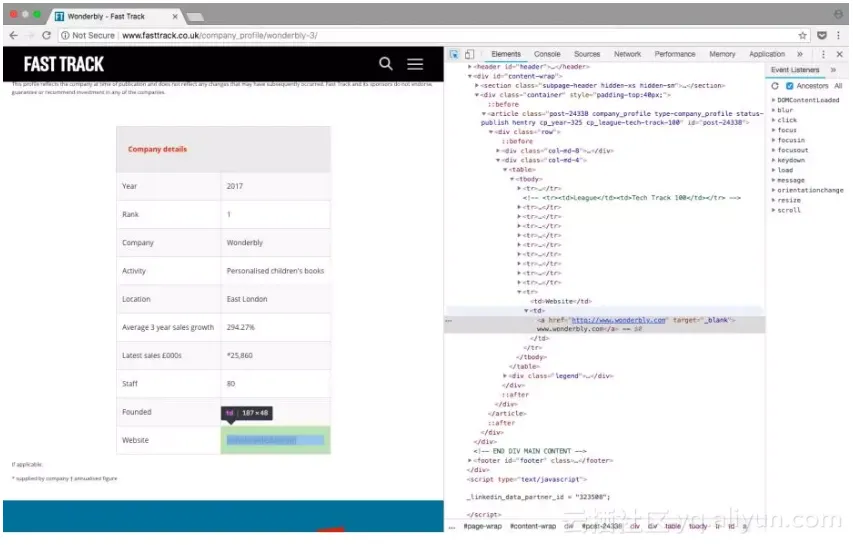Image resolution: width=853 pixels, height=545 pixels.
Task: Open the Elements tab
Action: (x=506, y=54)
